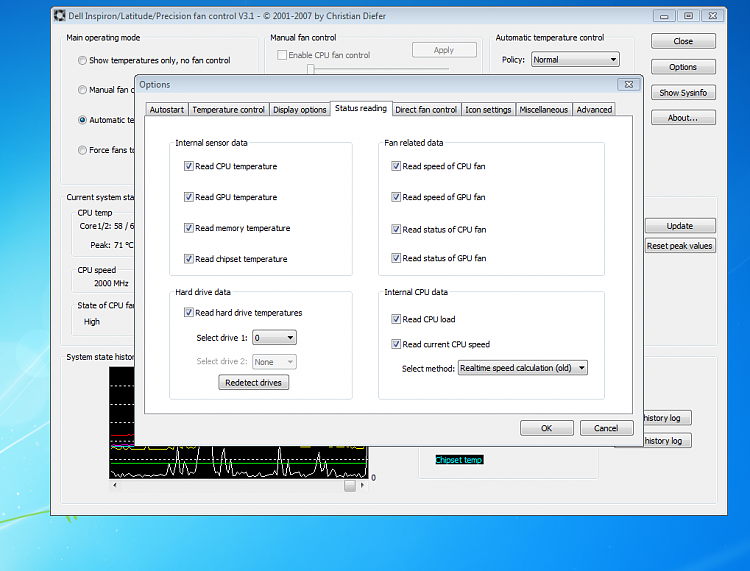Click the Chipset temp legend label
Screen dimensions: 750x571
pos(459,460)
